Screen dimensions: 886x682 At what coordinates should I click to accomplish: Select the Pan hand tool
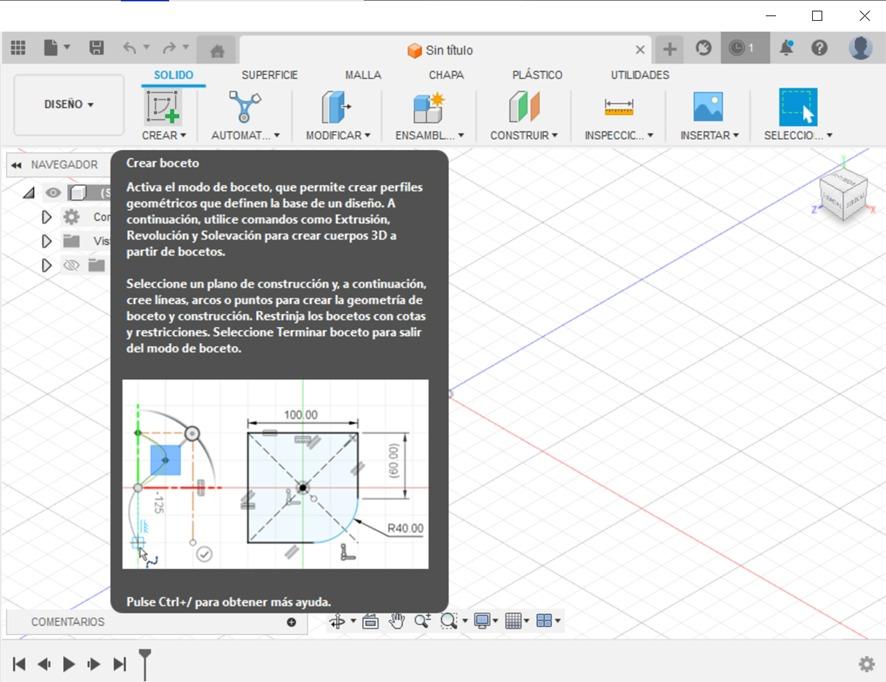tap(397, 621)
